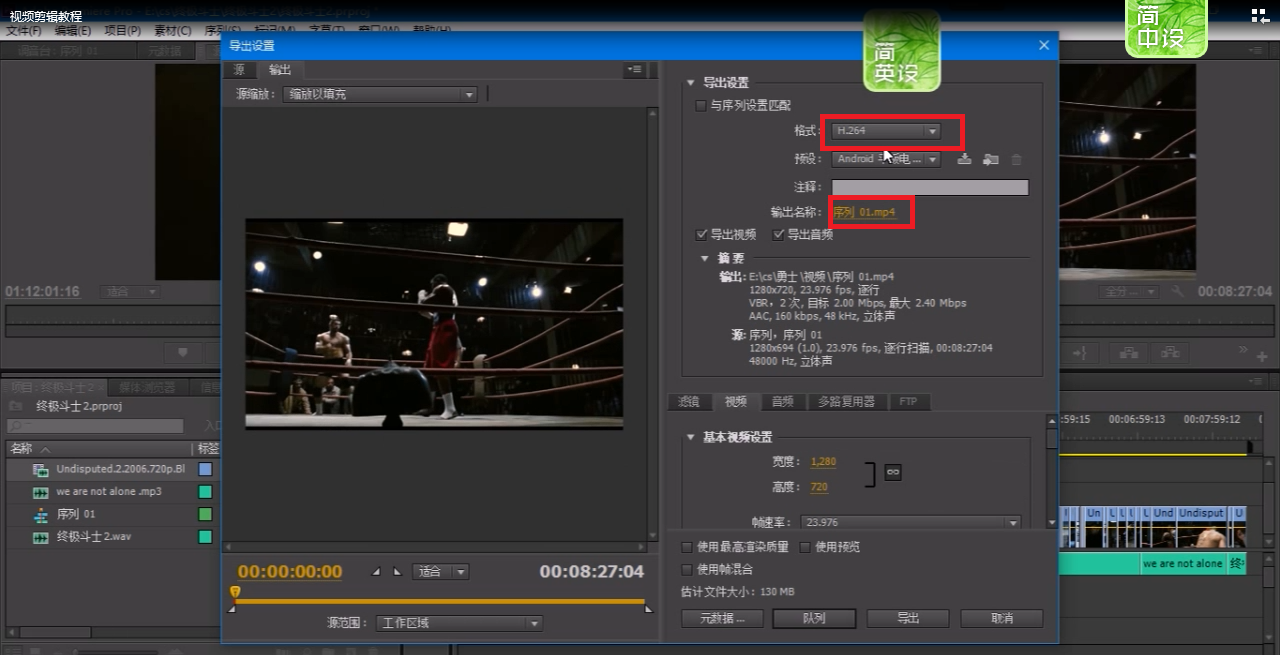Screen dimensions: 1280x655
Task: Click the project panel search field
Action: coord(96,426)
